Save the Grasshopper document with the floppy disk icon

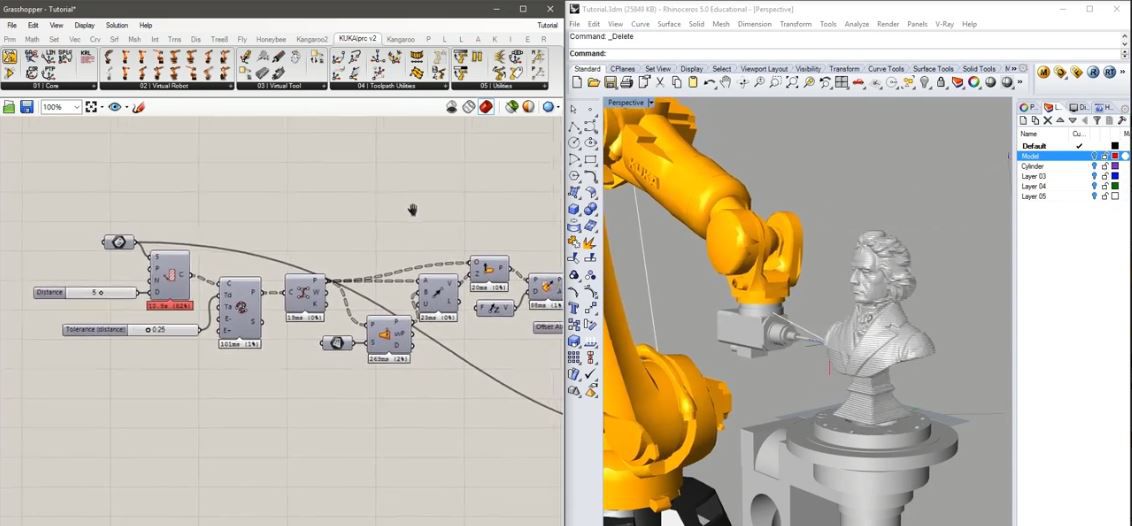click(27, 107)
